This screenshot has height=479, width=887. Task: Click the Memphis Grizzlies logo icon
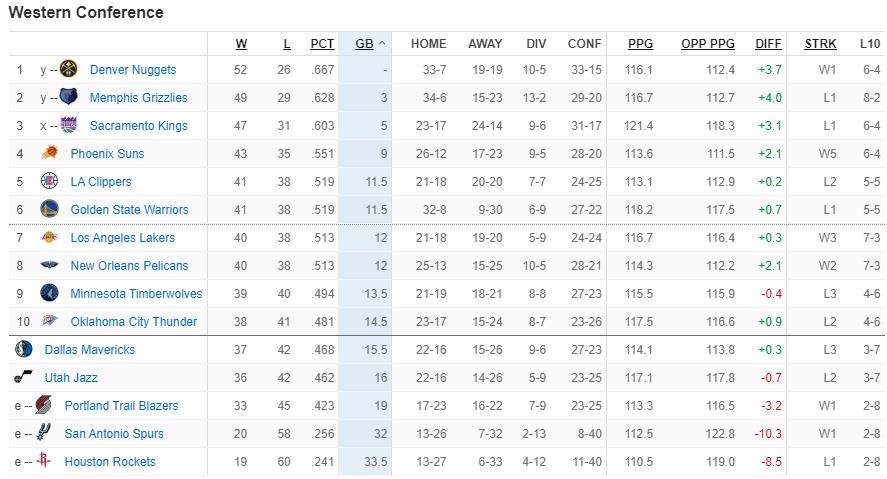pos(68,97)
